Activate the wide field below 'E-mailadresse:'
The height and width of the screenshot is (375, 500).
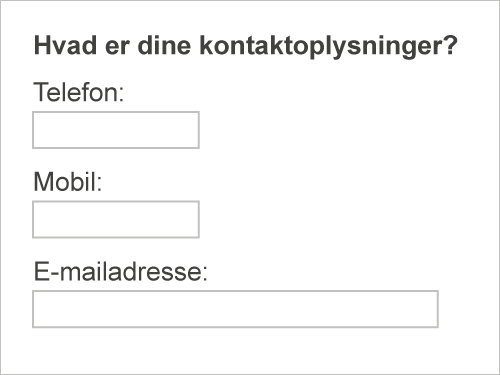click(x=235, y=309)
